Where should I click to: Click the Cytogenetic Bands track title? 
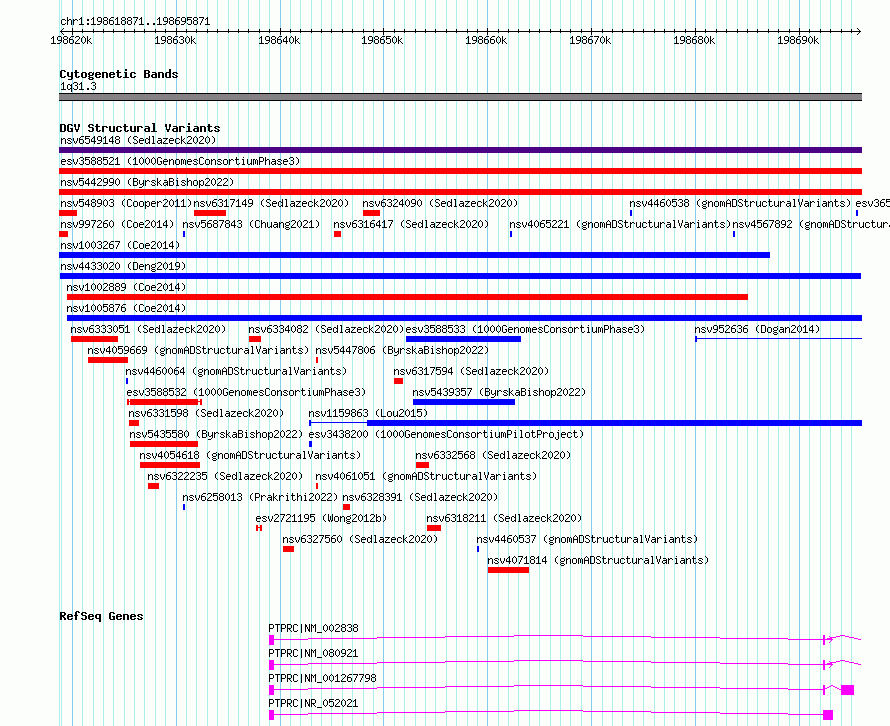(119, 74)
